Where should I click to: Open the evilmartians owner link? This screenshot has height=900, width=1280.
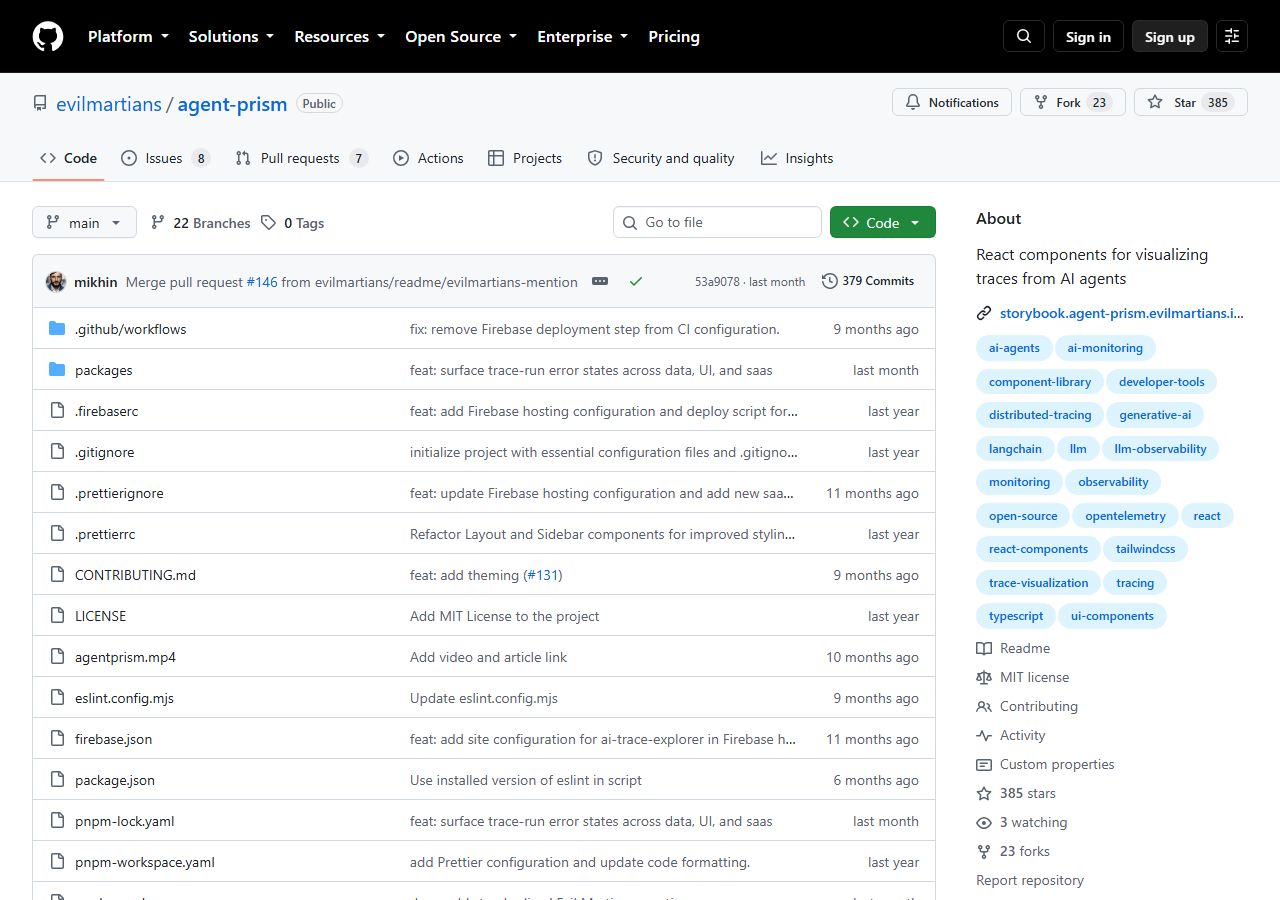click(109, 104)
